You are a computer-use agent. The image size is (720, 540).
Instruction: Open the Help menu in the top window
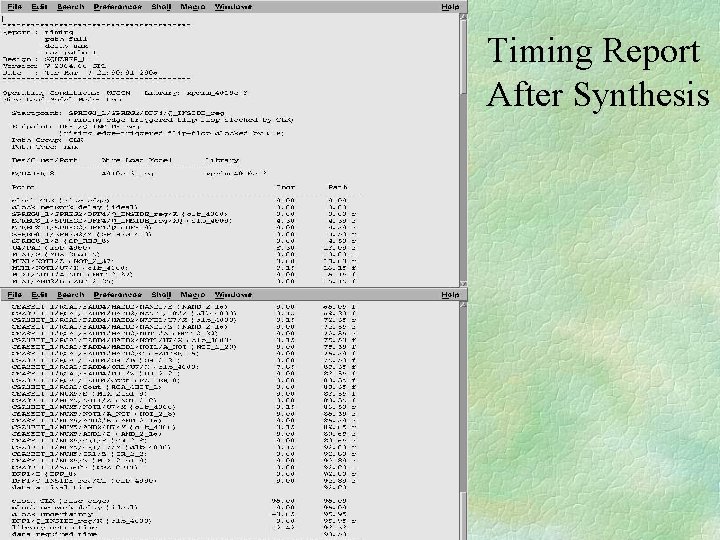pyautogui.click(x=450, y=7)
